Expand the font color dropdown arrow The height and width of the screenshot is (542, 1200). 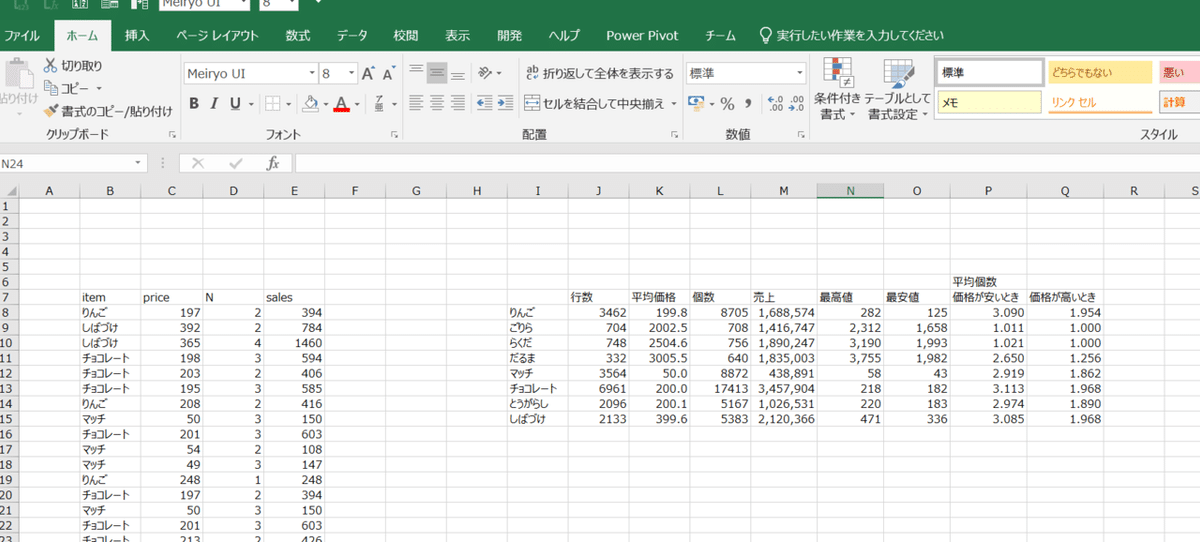[x=356, y=103]
